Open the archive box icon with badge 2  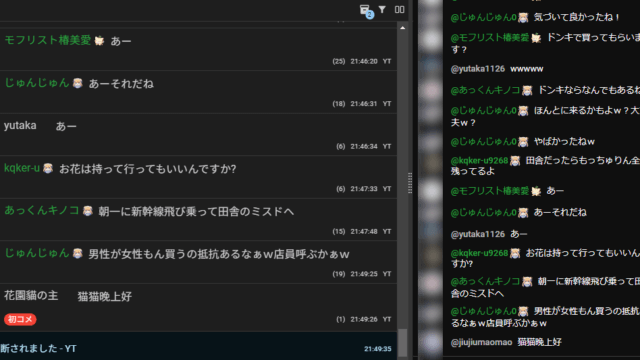(365, 10)
